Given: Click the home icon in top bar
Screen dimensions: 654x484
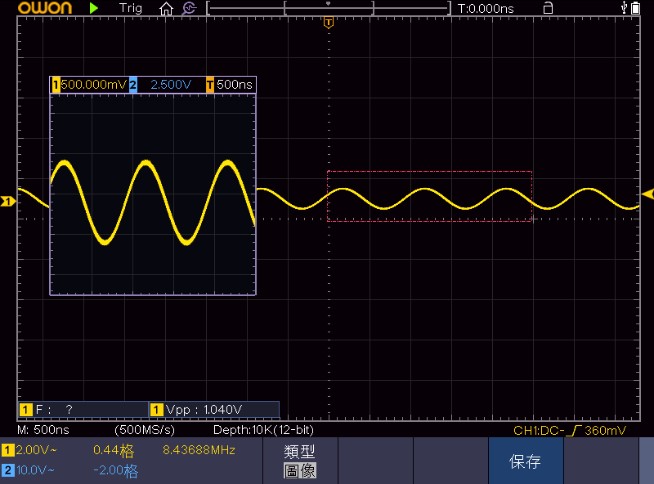Looking at the screenshot, I should [x=166, y=9].
